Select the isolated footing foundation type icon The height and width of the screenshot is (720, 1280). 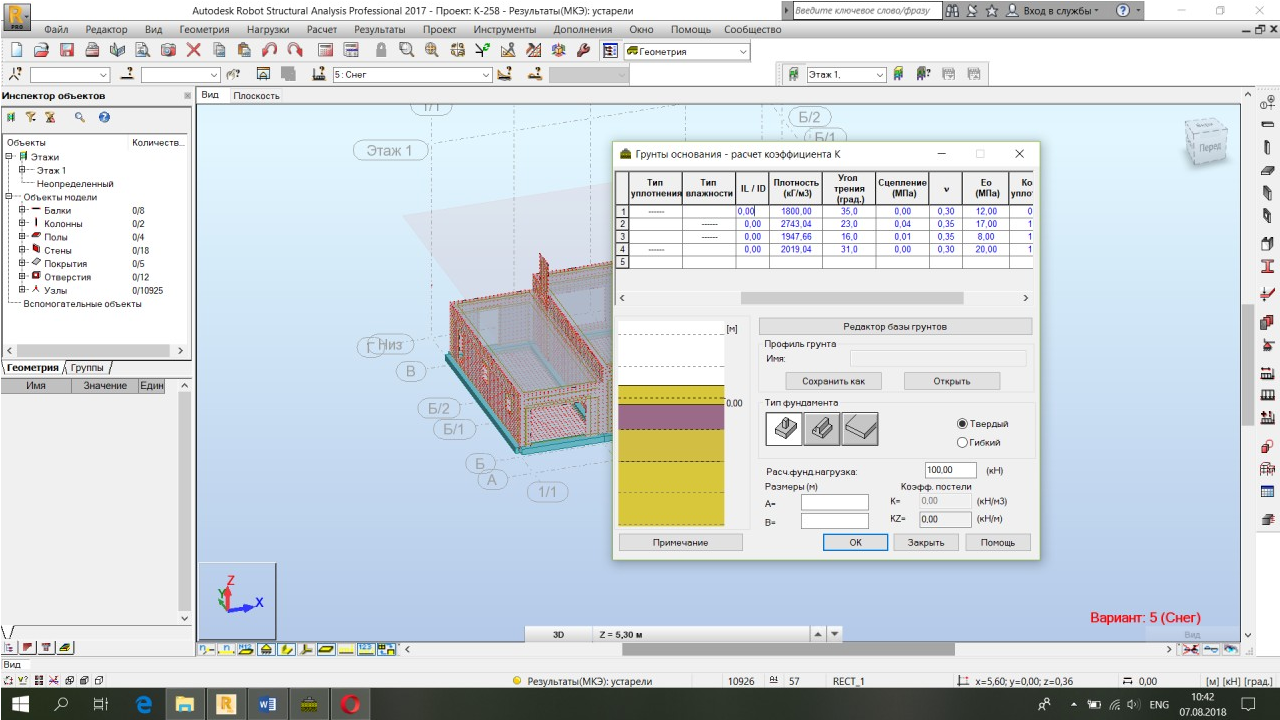(x=784, y=428)
